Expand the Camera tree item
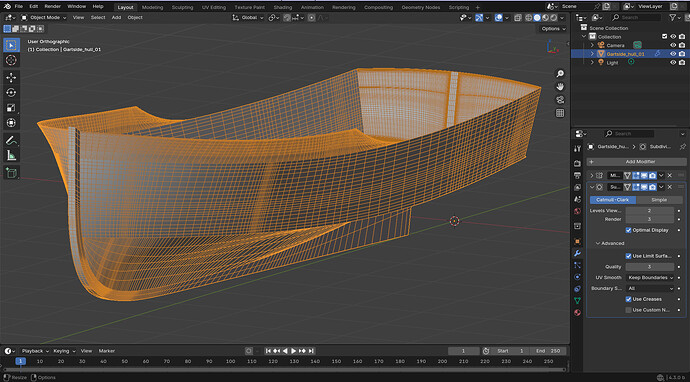The height and width of the screenshot is (382, 690). pyautogui.click(x=592, y=45)
